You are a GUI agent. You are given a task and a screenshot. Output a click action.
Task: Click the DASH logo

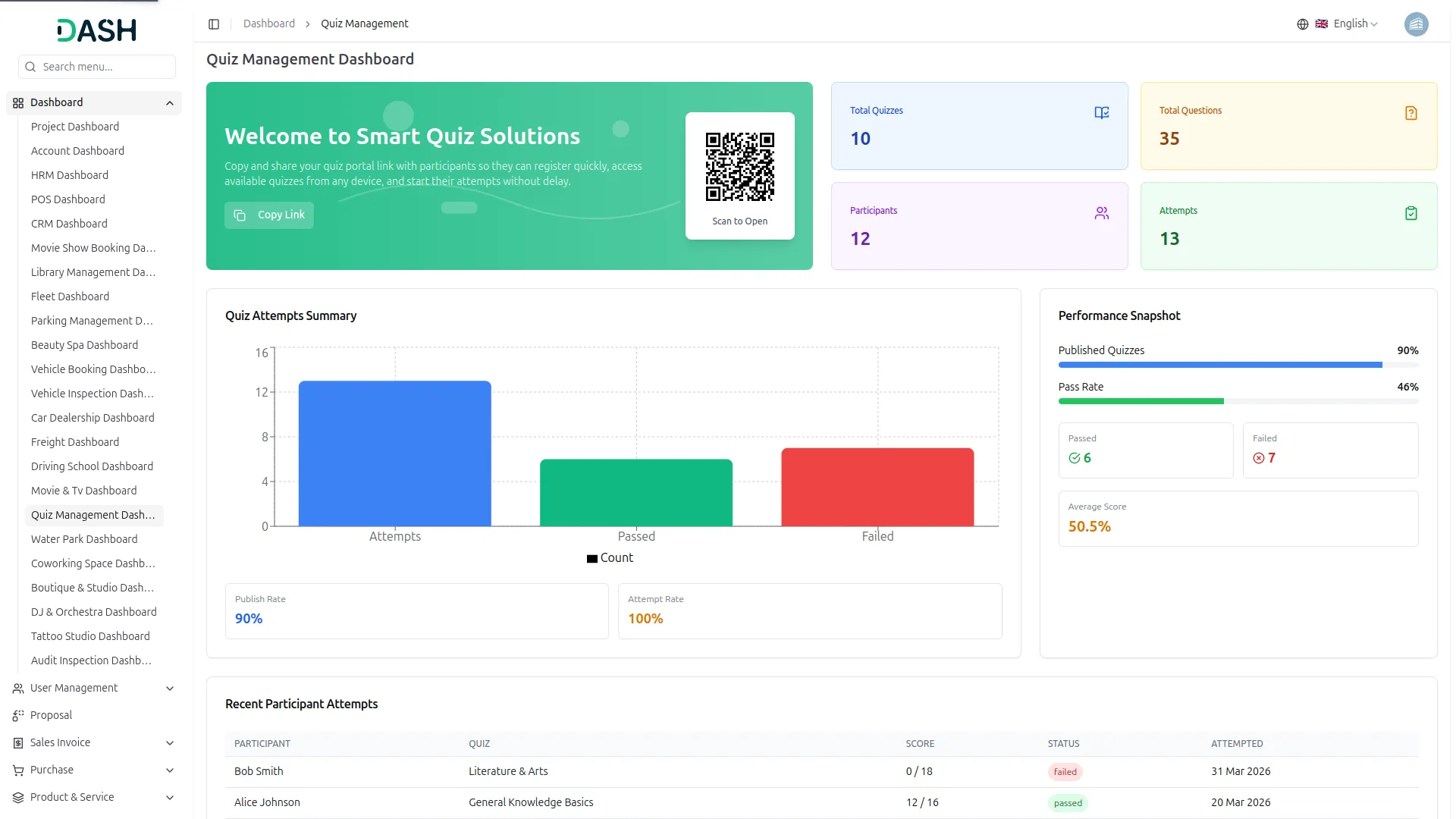point(97,30)
